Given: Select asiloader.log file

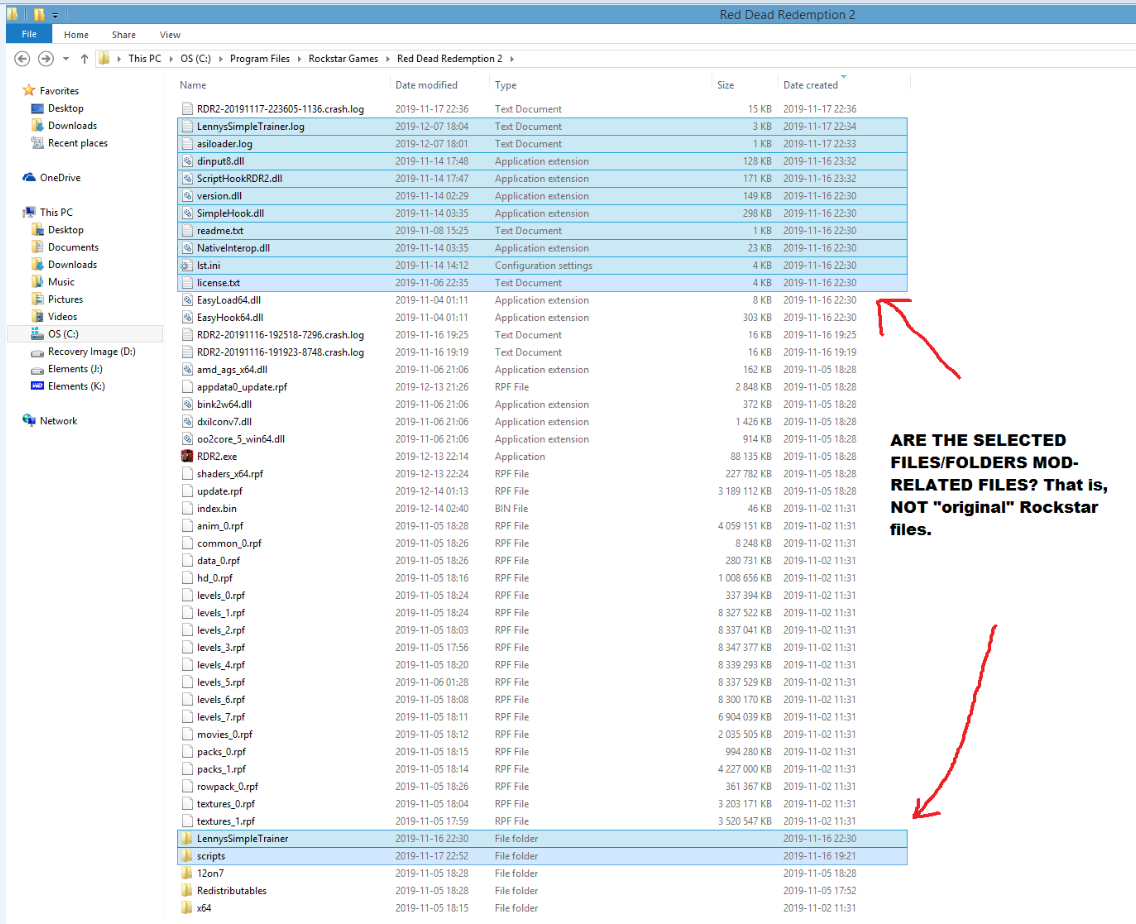Looking at the screenshot, I should click(x=542, y=143).
